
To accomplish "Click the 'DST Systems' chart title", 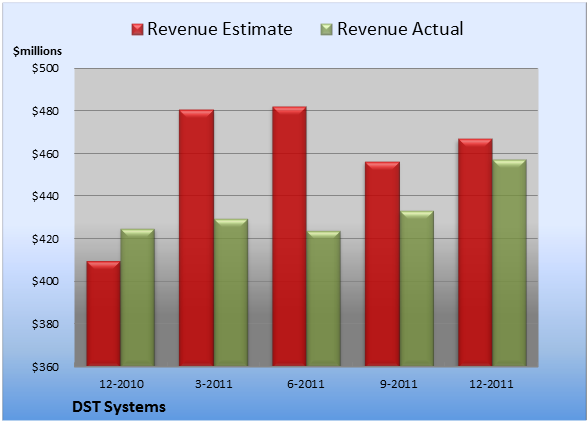I will (119, 407).
